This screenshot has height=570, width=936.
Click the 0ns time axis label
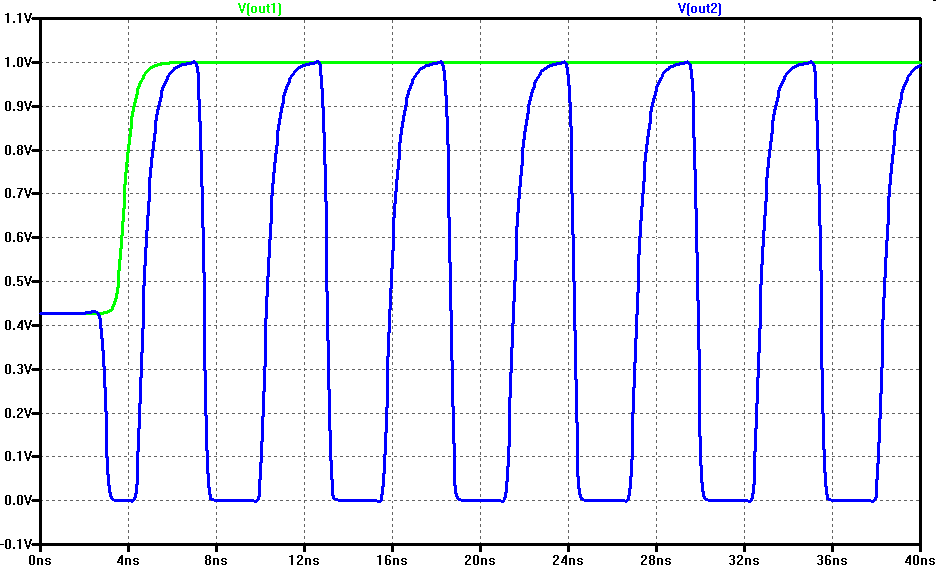[x=40, y=559]
